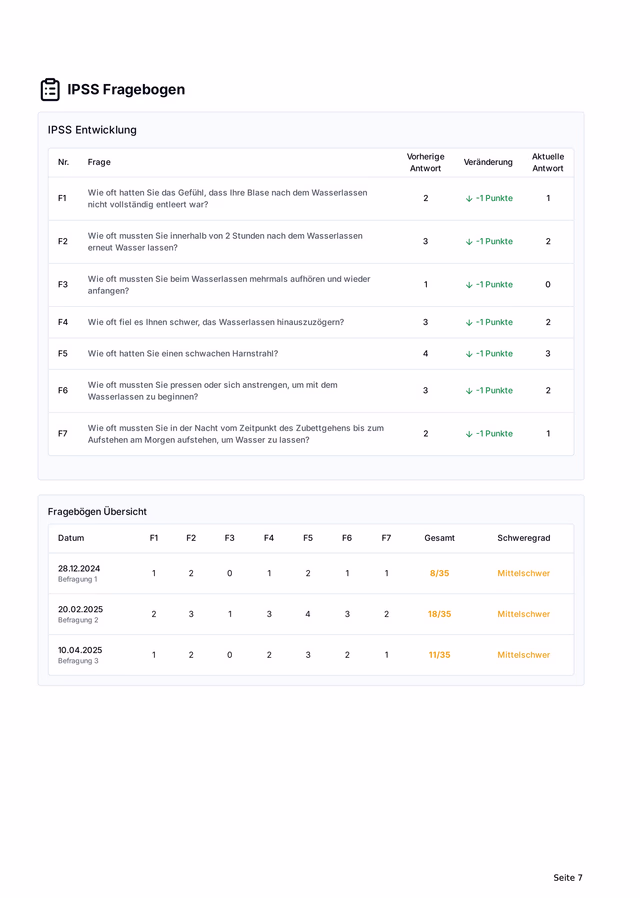Select question about in der Nacht aufstehen
640x898 pixels.
(x=236, y=434)
